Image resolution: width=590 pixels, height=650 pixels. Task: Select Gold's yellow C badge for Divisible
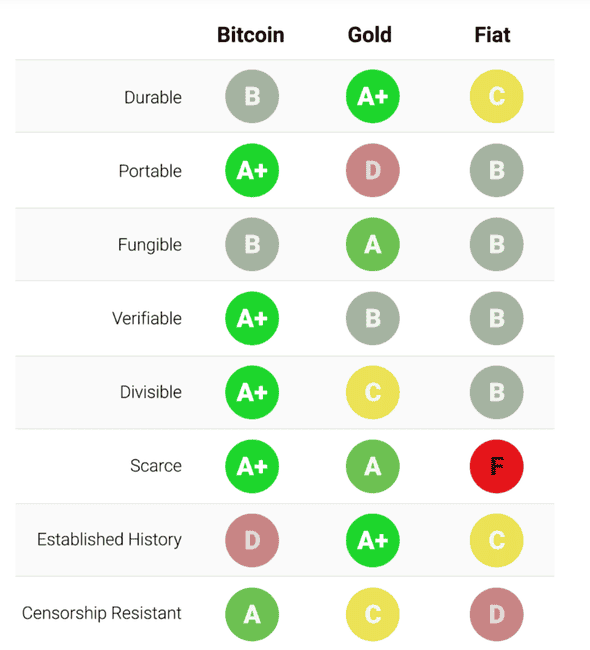[373, 392]
